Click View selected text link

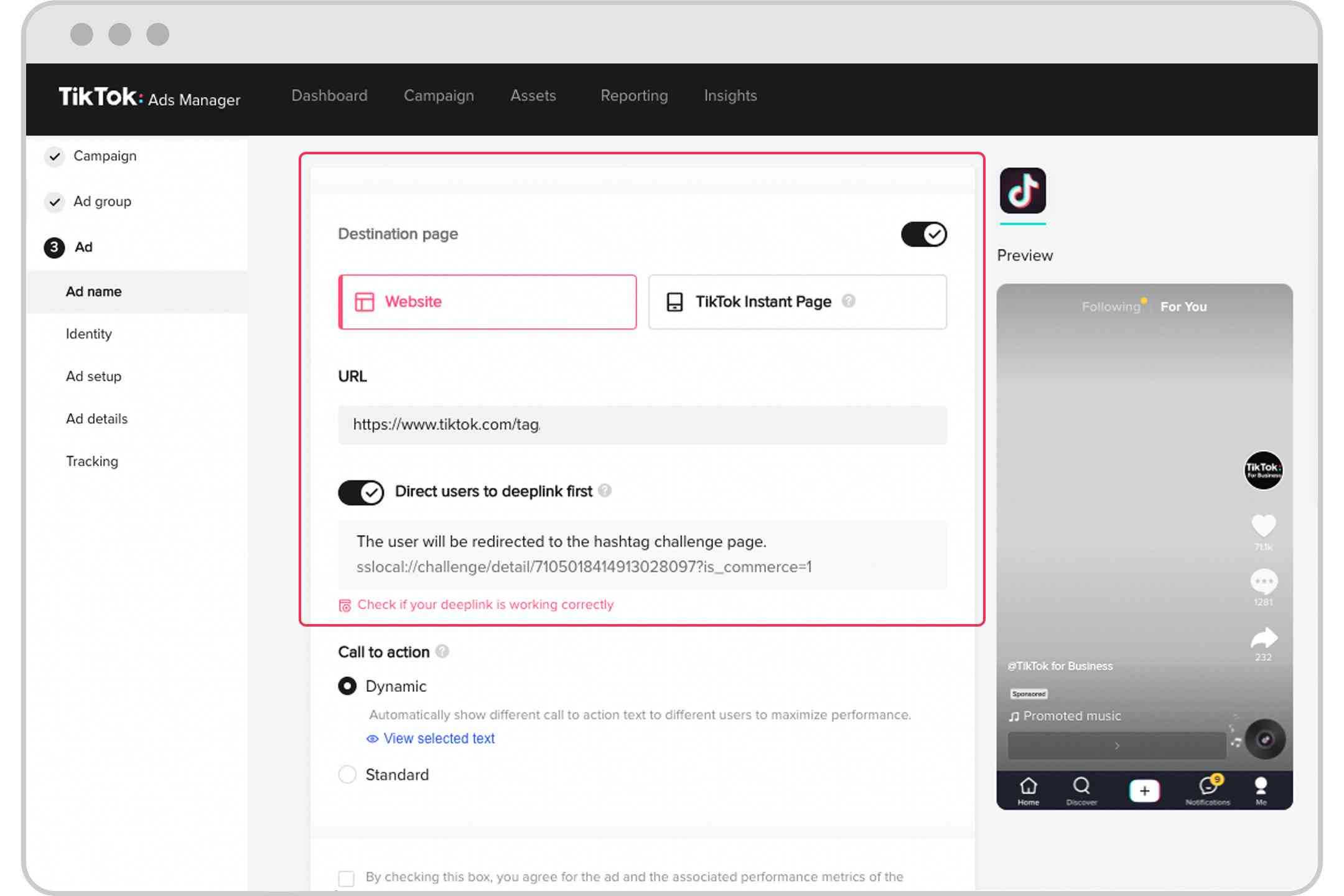(x=438, y=738)
